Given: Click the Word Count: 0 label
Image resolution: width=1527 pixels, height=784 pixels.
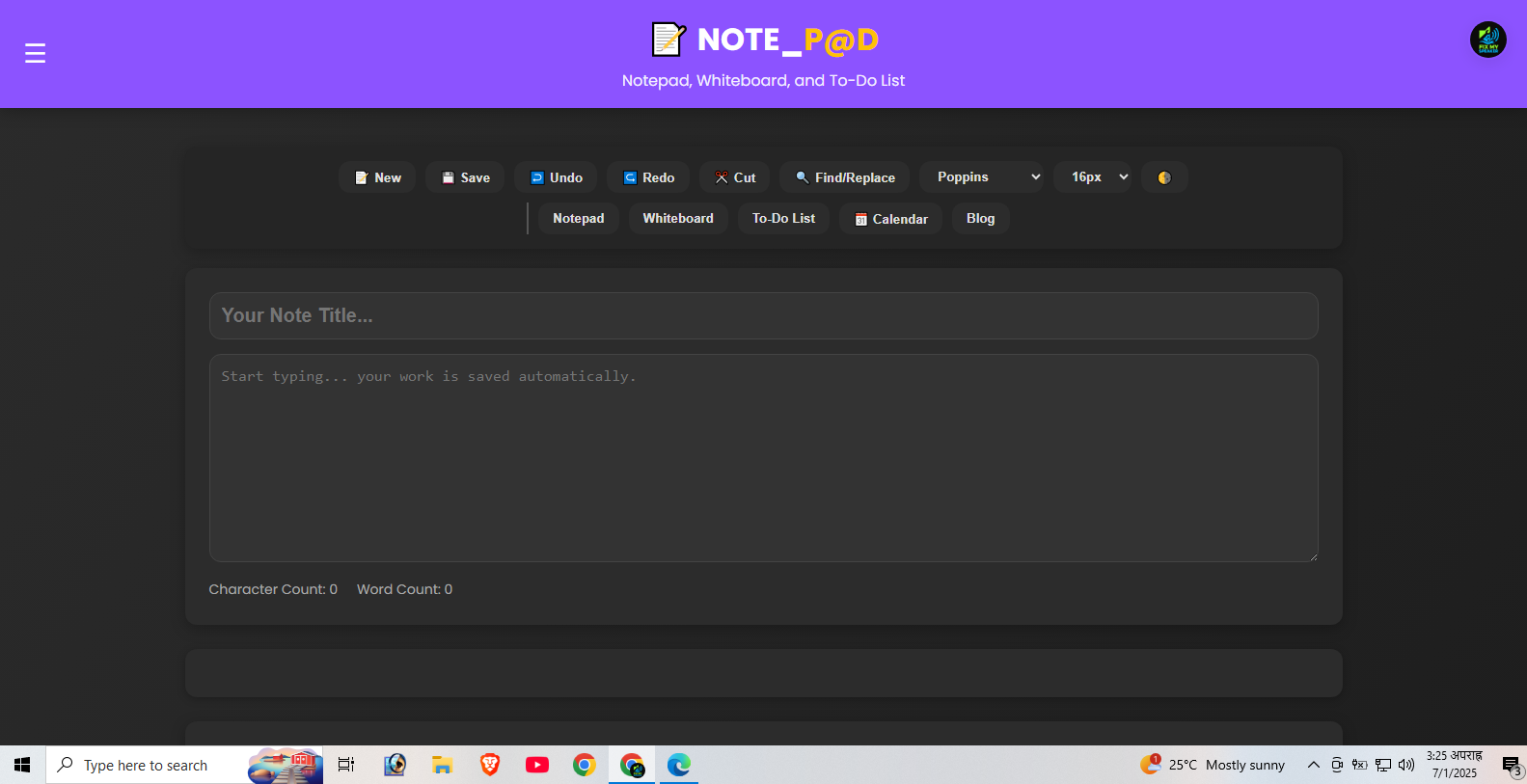Looking at the screenshot, I should point(404,589).
